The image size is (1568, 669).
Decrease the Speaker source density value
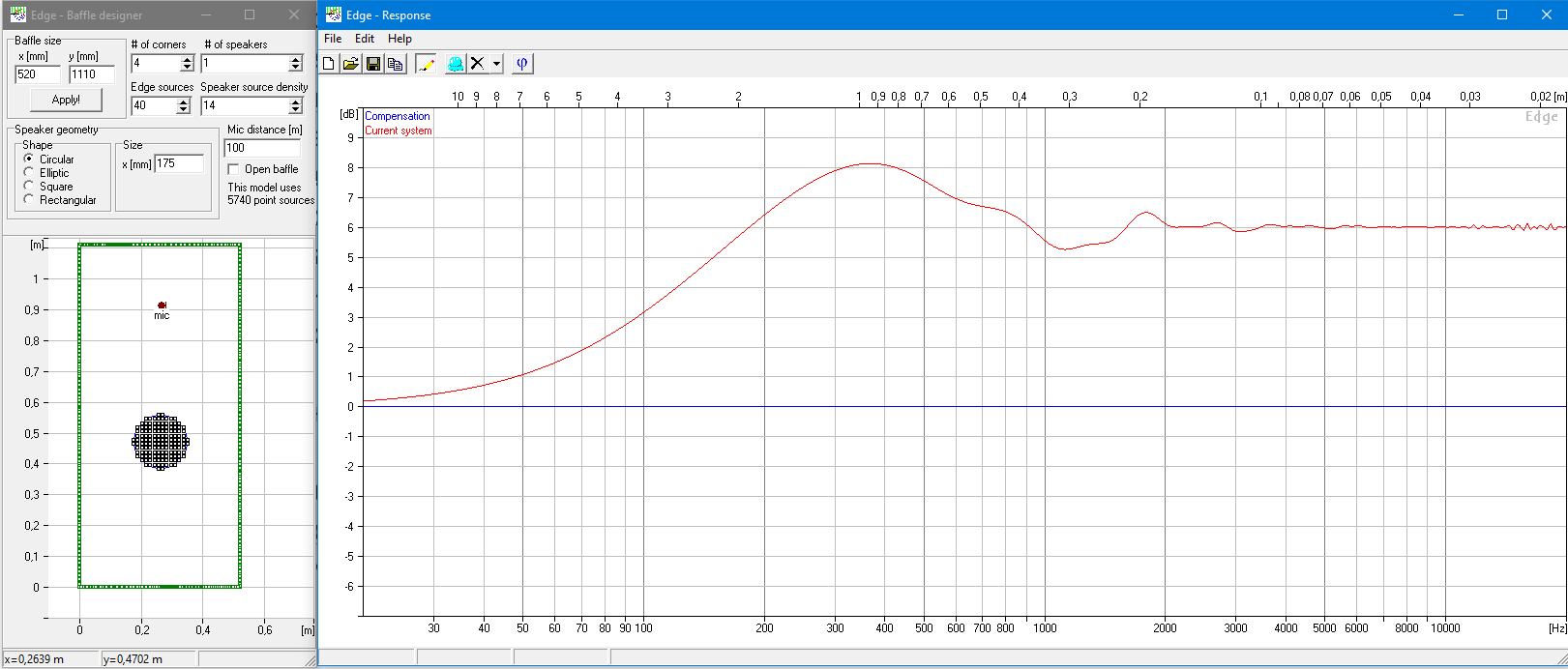295,109
